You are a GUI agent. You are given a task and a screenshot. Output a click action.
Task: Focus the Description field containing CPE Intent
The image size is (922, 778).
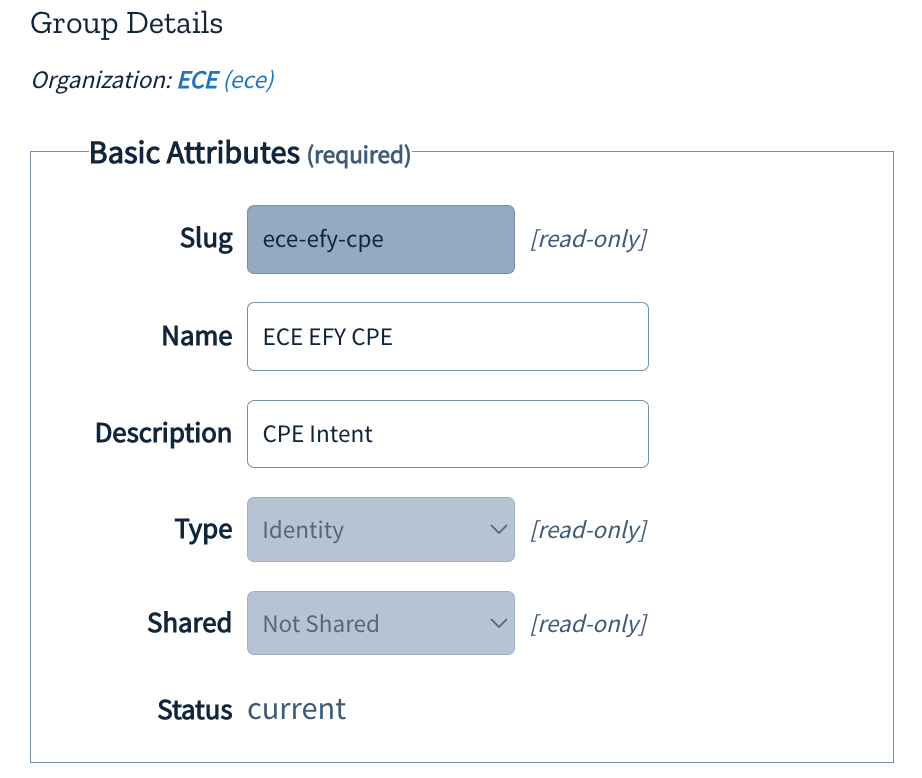[x=447, y=434]
